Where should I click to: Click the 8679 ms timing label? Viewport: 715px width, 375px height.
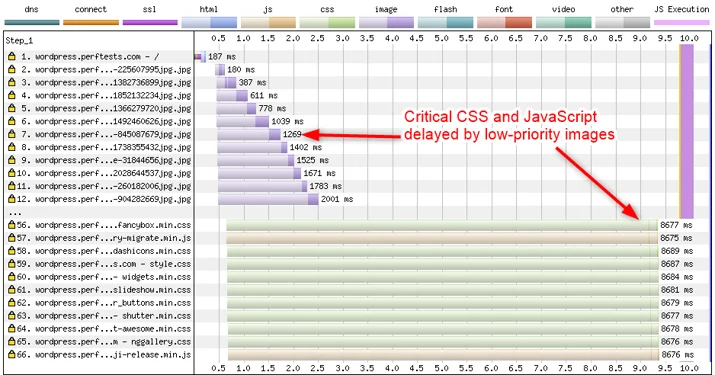[x=677, y=302]
